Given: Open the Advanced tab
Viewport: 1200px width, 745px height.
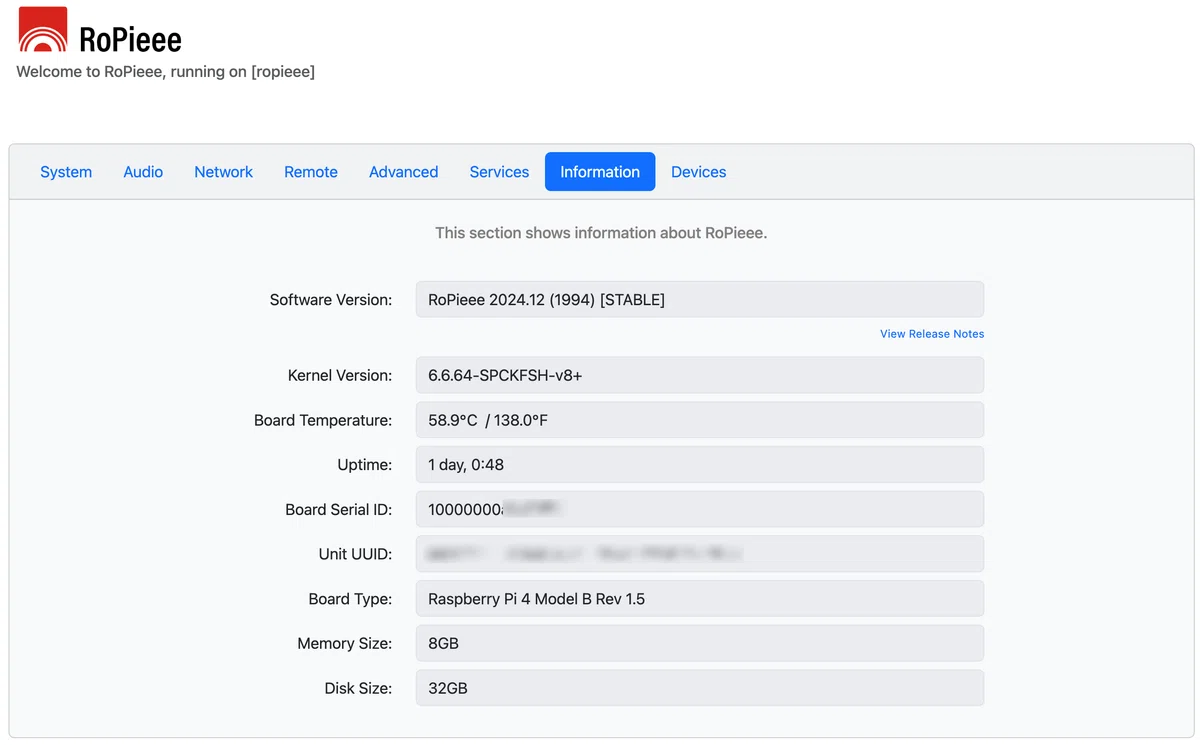Looking at the screenshot, I should (403, 172).
